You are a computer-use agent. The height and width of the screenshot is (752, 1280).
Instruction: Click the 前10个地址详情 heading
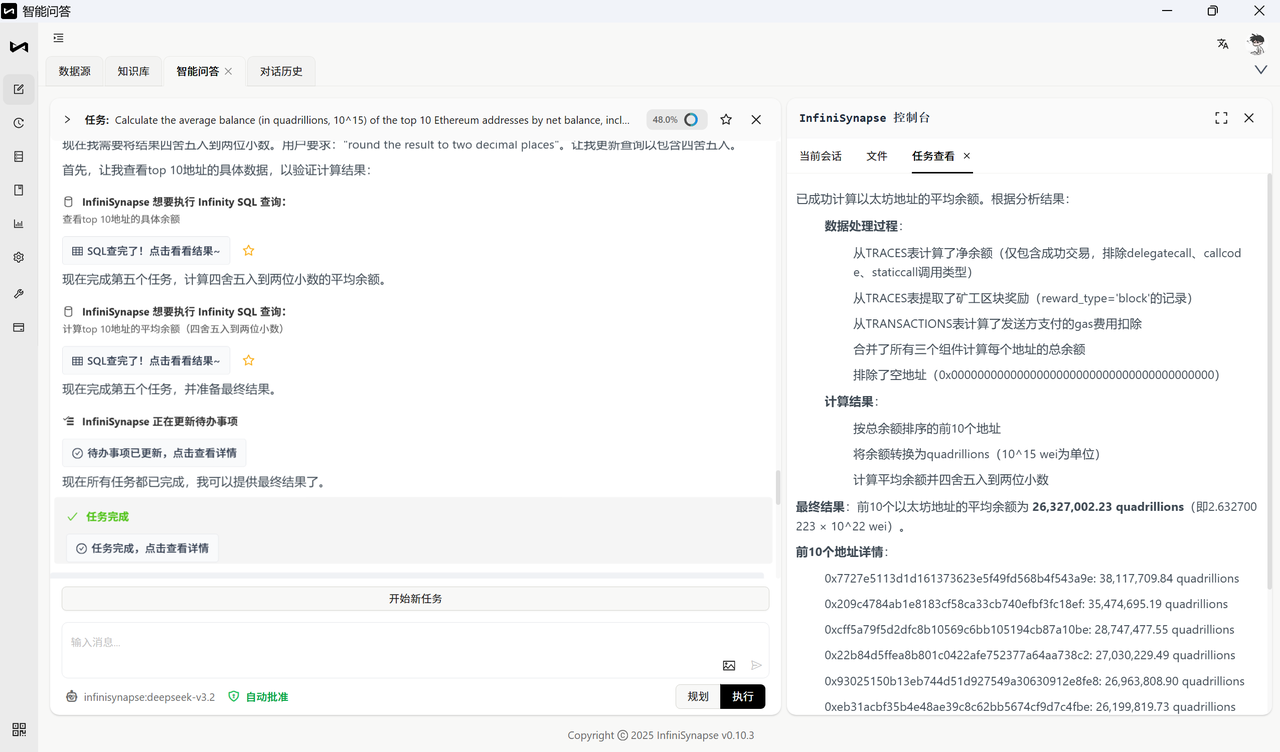click(842, 552)
